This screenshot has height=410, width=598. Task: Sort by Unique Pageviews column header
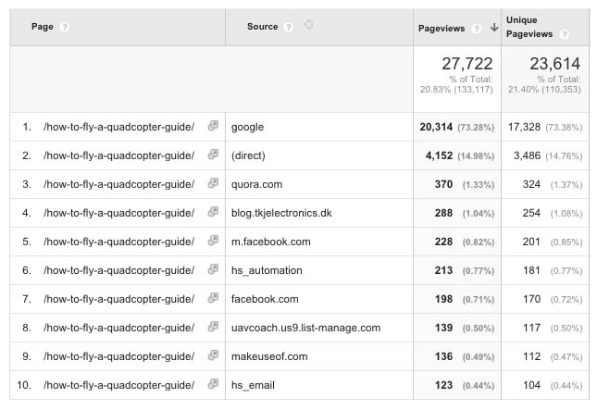(x=529, y=27)
